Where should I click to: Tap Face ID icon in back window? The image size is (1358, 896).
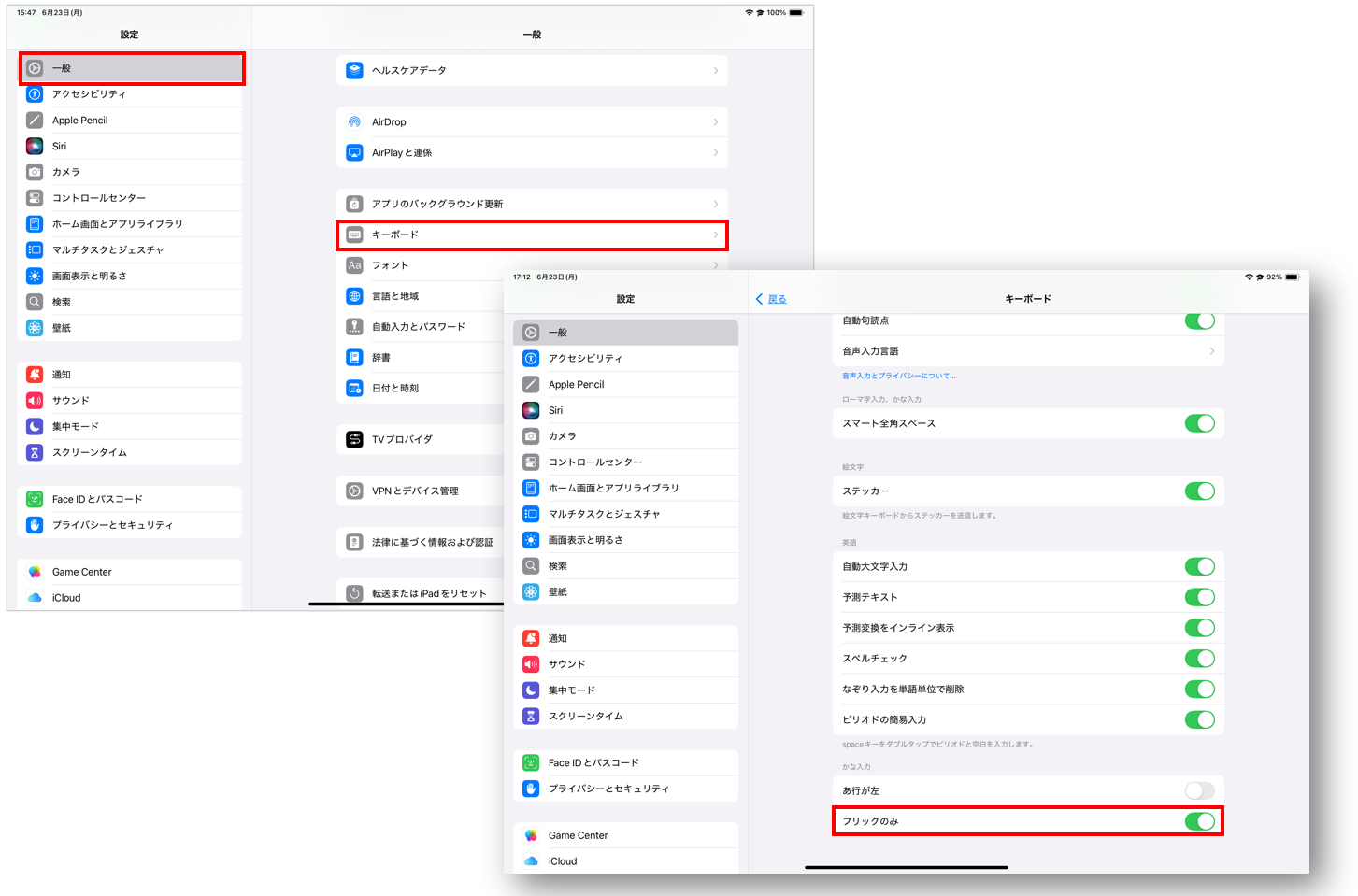coord(35,499)
